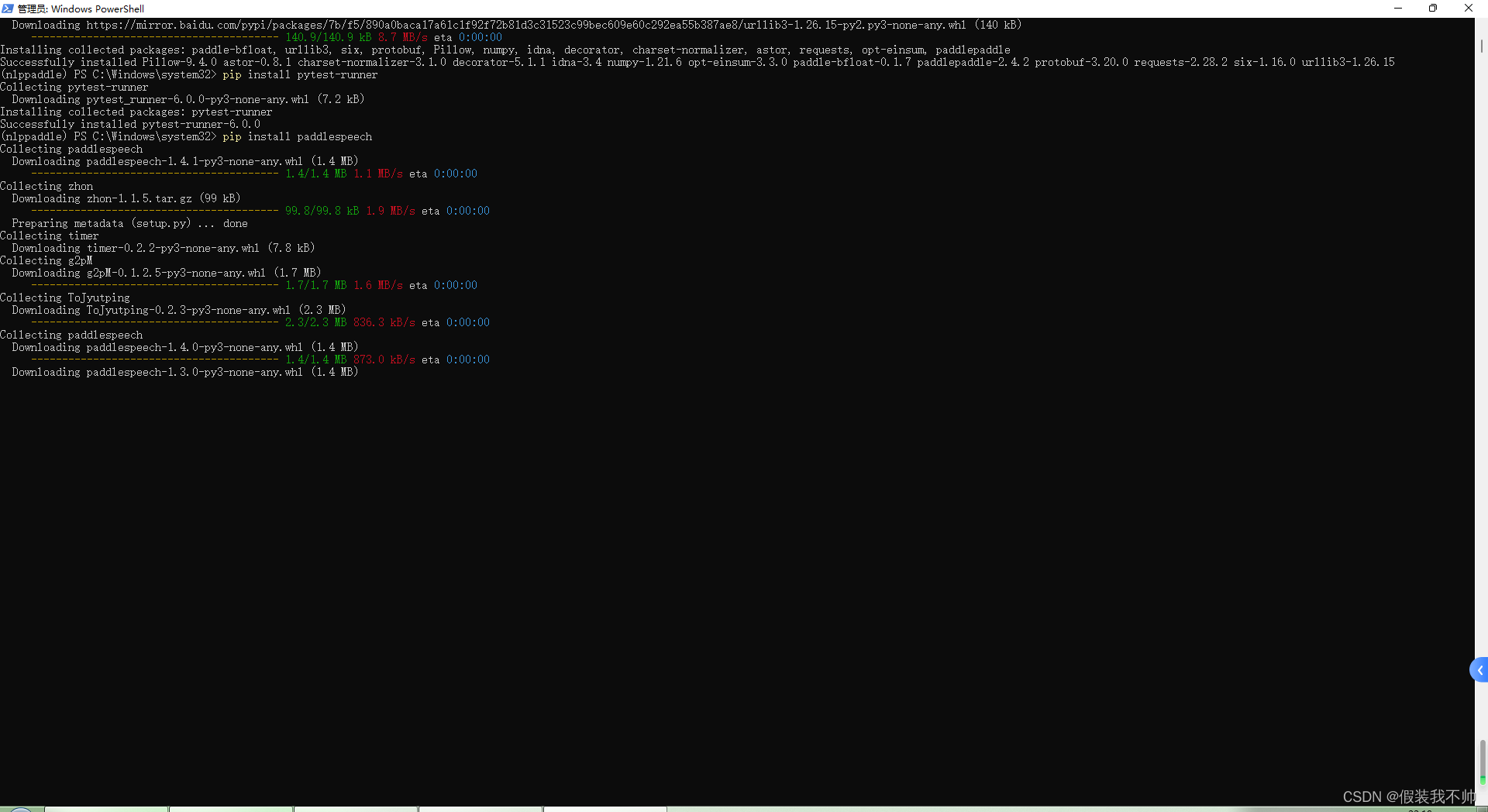The width and height of the screenshot is (1488, 812).
Task: Click 'Downloading timer-0.2.2-py3-none-any.whl' line
Action: pos(164,248)
